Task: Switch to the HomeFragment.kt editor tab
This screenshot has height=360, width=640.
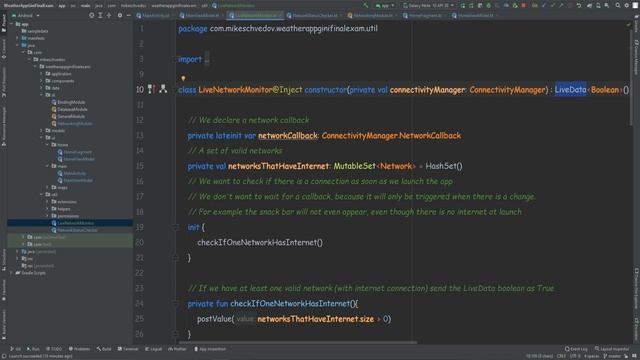Action: 425,16
